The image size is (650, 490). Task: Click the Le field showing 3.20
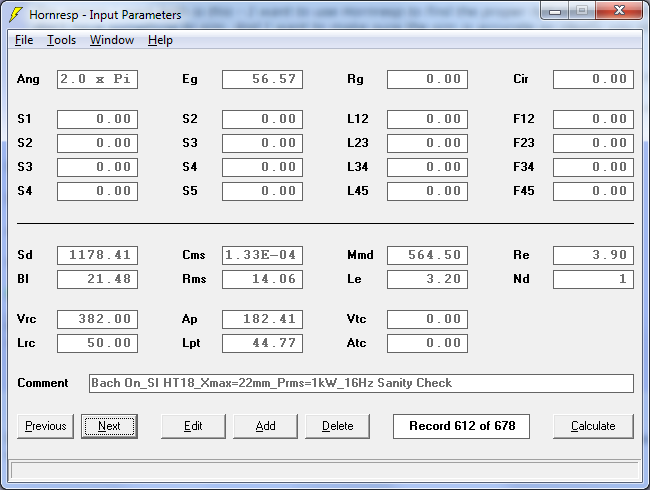[x=427, y=279]
